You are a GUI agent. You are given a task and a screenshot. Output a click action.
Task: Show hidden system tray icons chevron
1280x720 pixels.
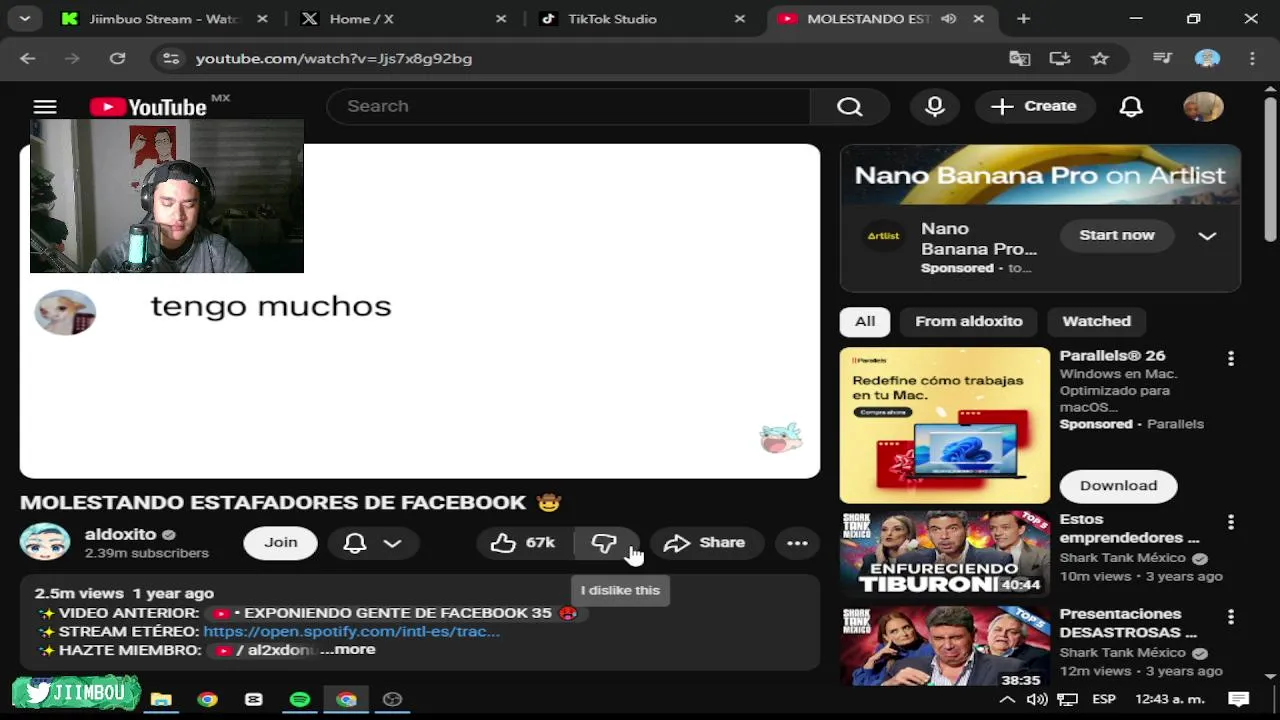tap(1007, 699)
